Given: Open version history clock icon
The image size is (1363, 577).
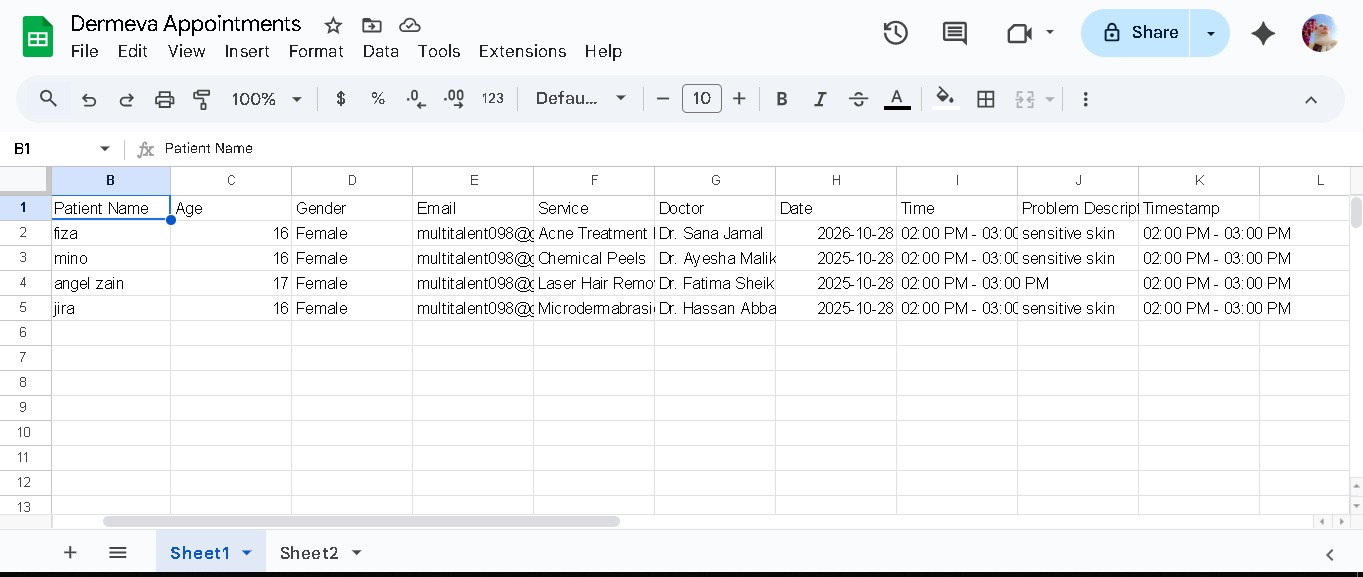Looking at the screenshot, I should coord(895,33).
